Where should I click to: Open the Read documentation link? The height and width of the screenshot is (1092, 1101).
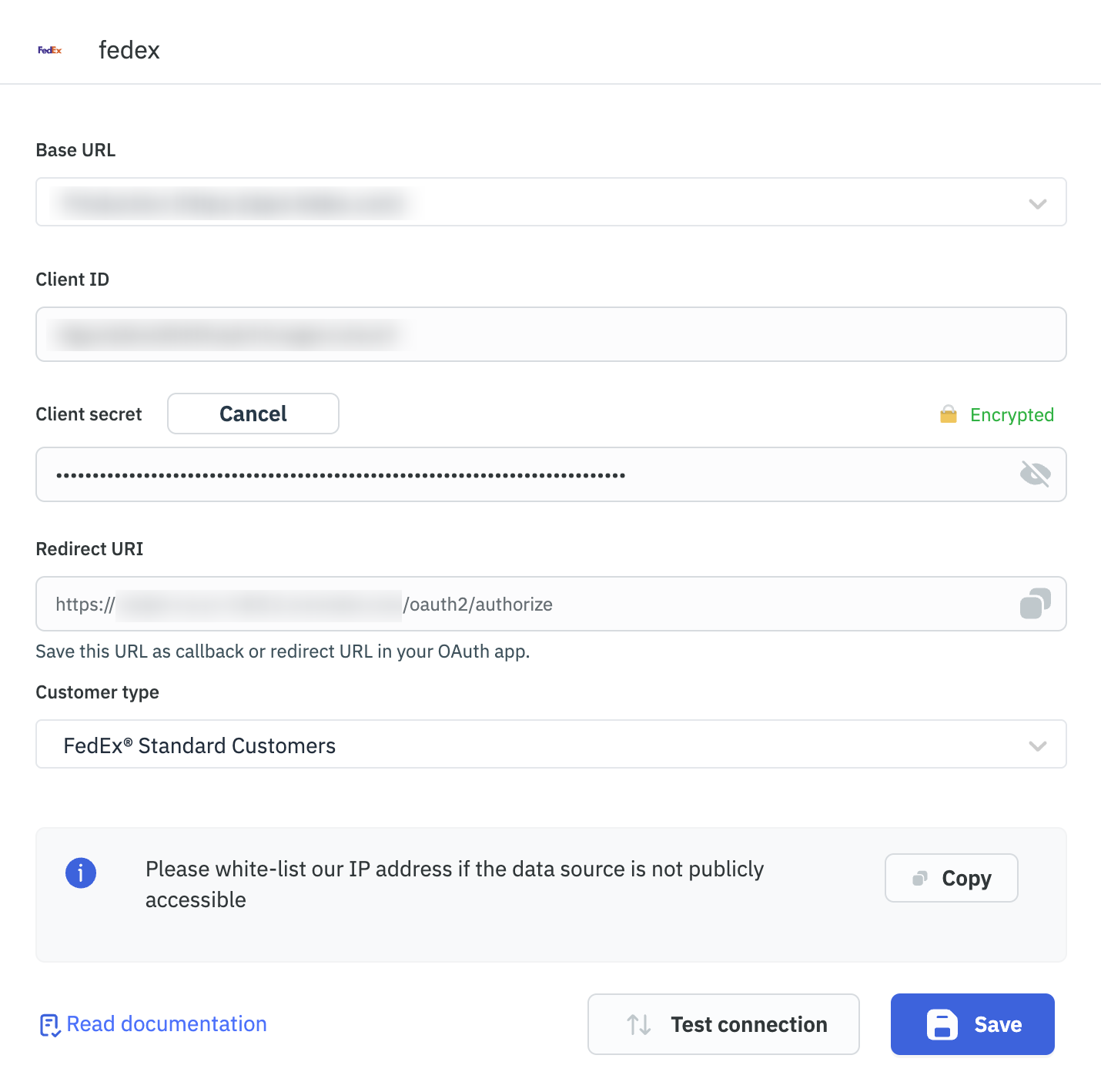coord(166,1024)
